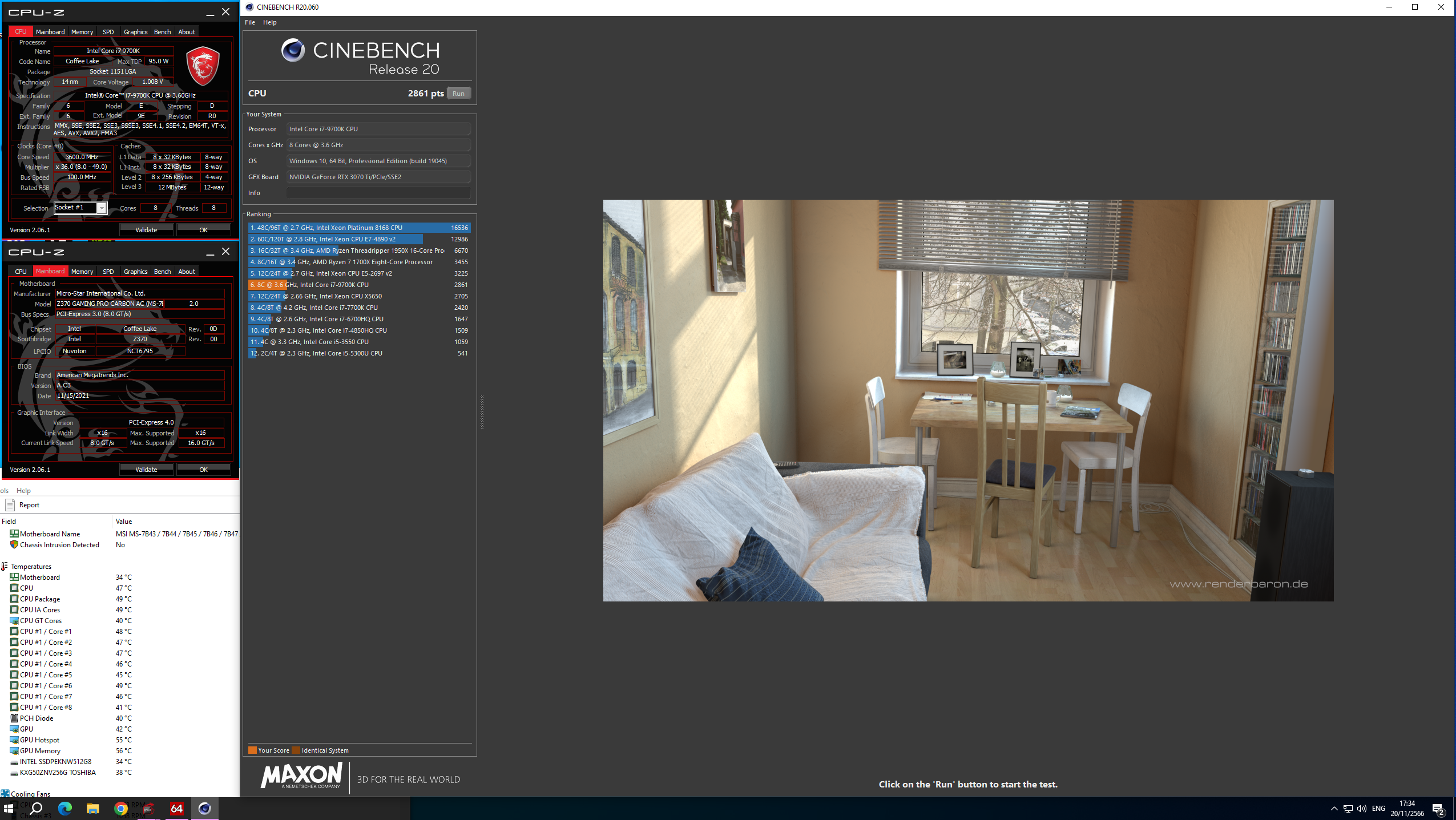Open Google Chrome from taskbar
This screenshot has width=1456, height=820.
120,808
